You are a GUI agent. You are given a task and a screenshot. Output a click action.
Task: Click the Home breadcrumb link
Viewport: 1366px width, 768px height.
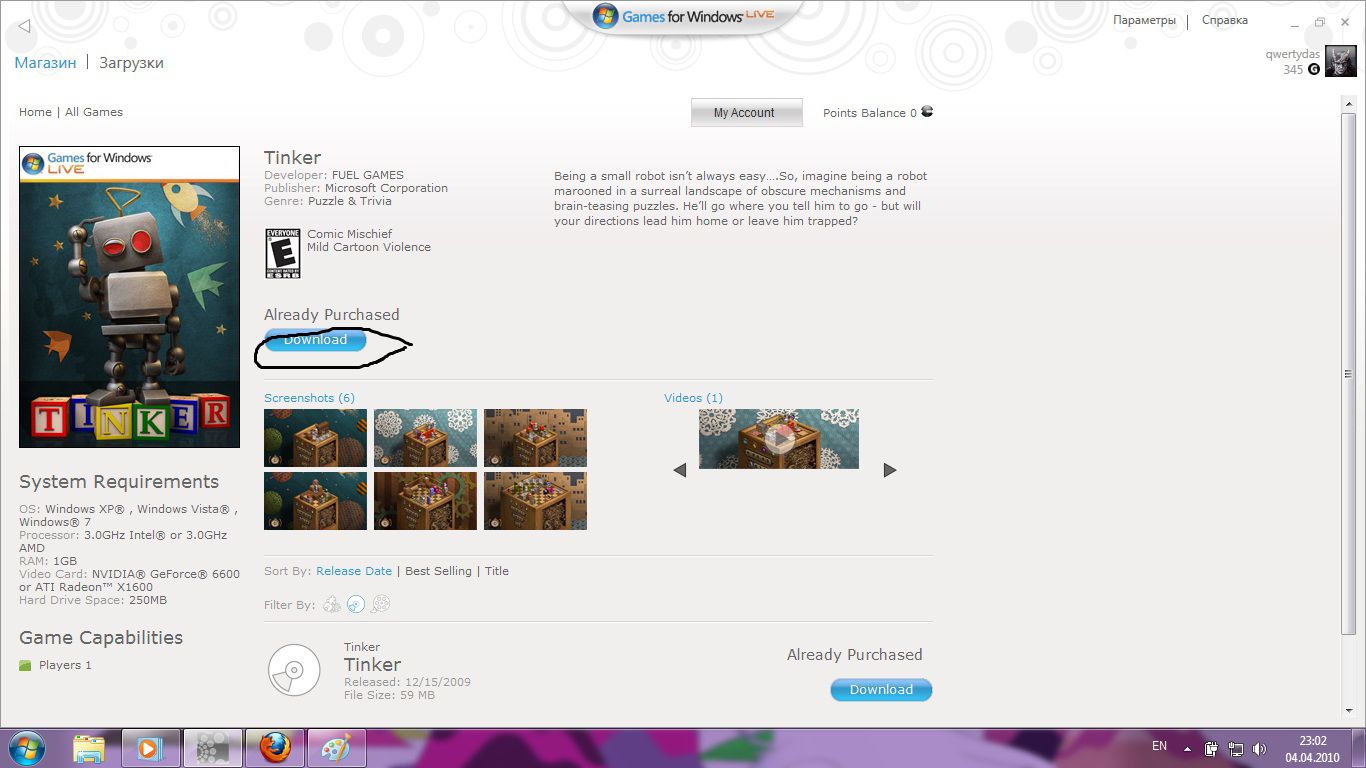[x=35, y=112]
